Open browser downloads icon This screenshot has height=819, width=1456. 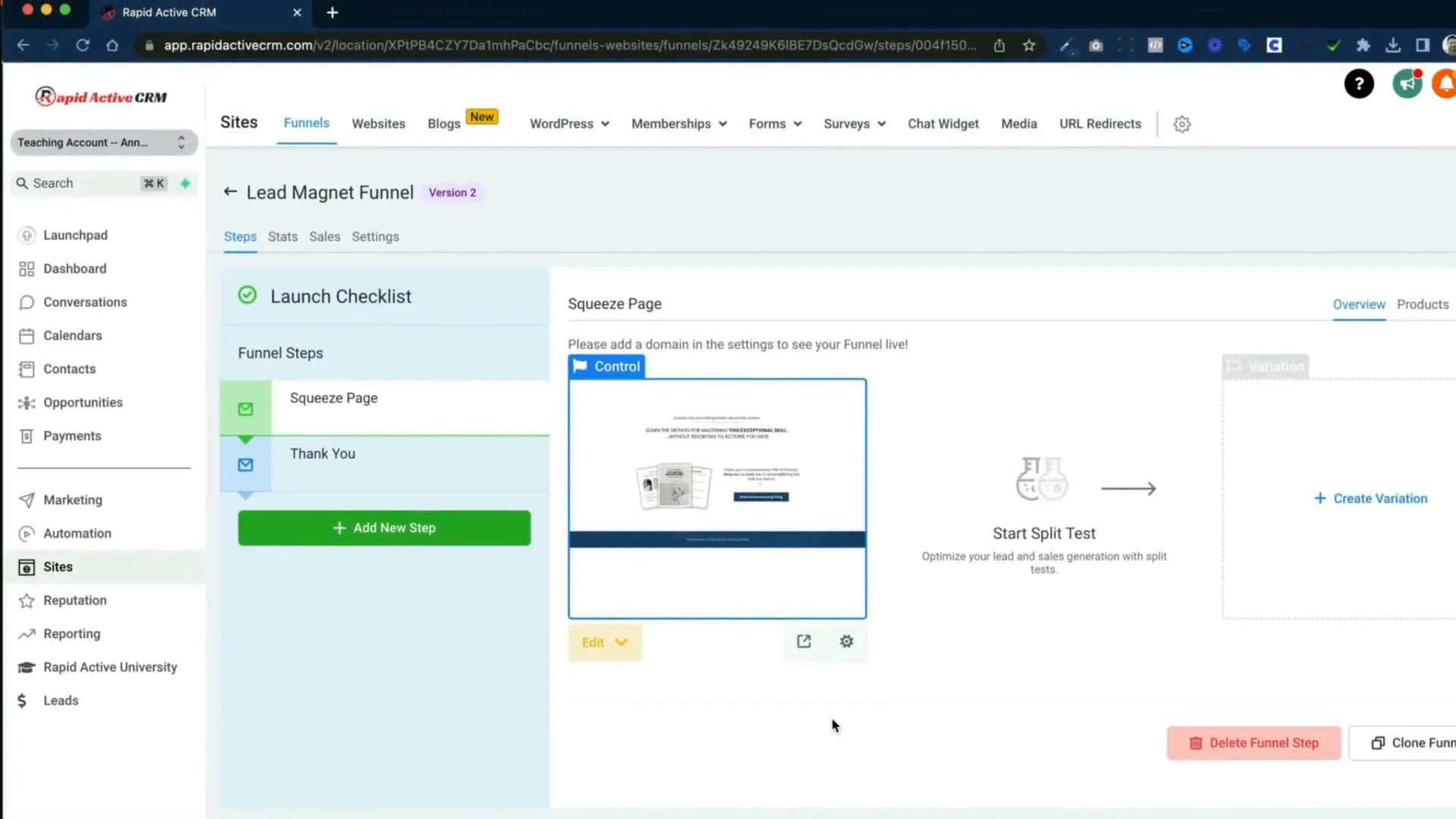[x=1392, y=45]
